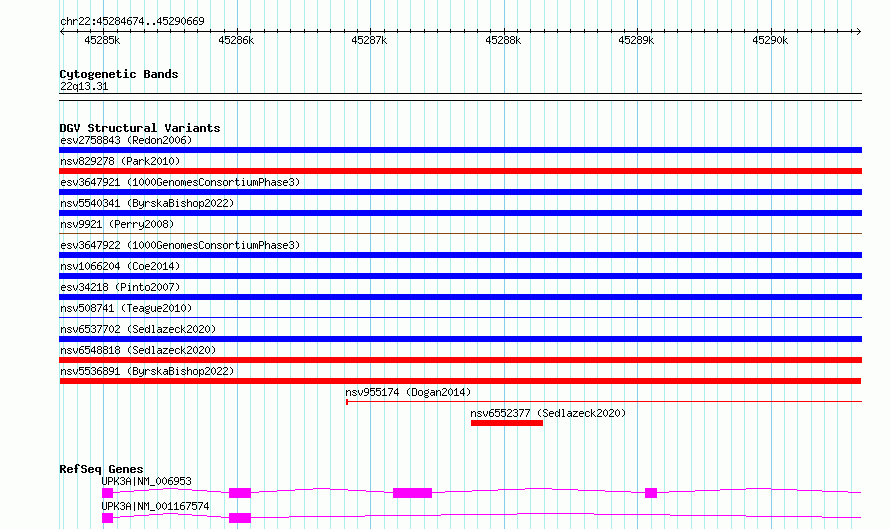Open the nsv5536891 (ByrskaBishop2022) label

pyautogui.click(x=147, y=371)
